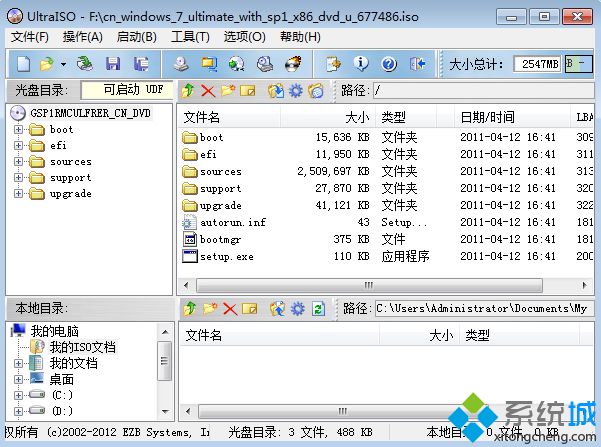Select 我的ISO文档 in the local tree
This screenshot has height=447, width=601.
(82, 347)
